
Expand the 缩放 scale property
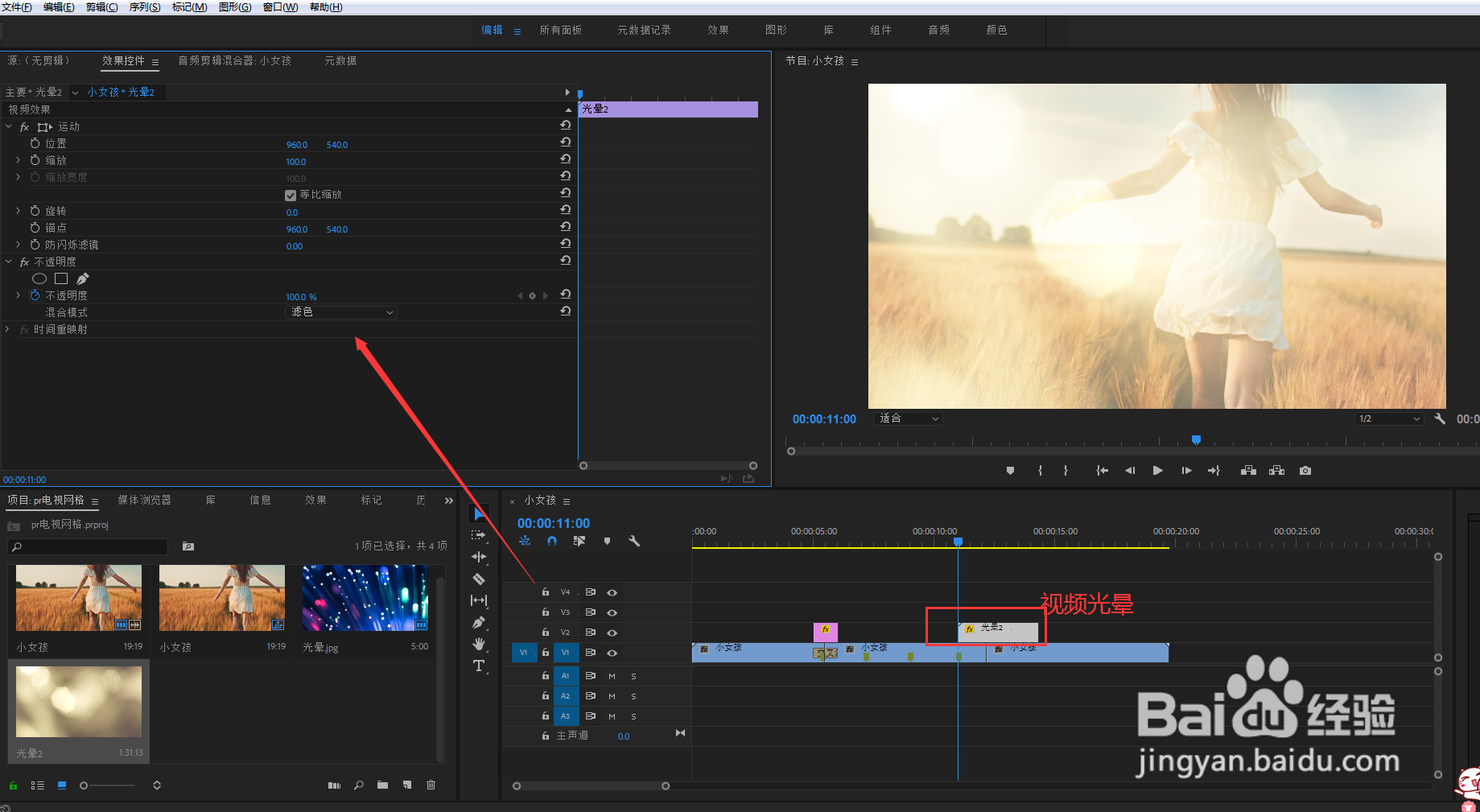click(19, 160)
